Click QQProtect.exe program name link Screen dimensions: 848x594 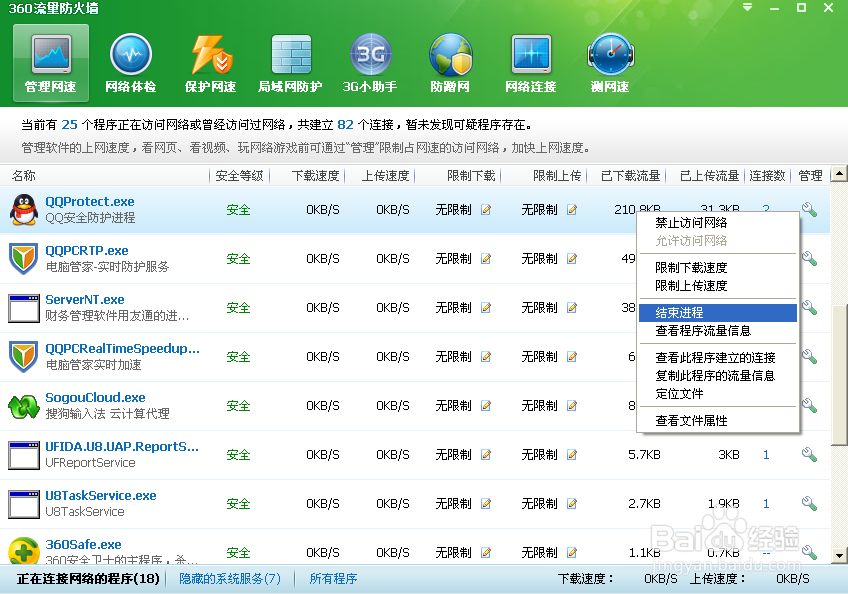point(90,202)
